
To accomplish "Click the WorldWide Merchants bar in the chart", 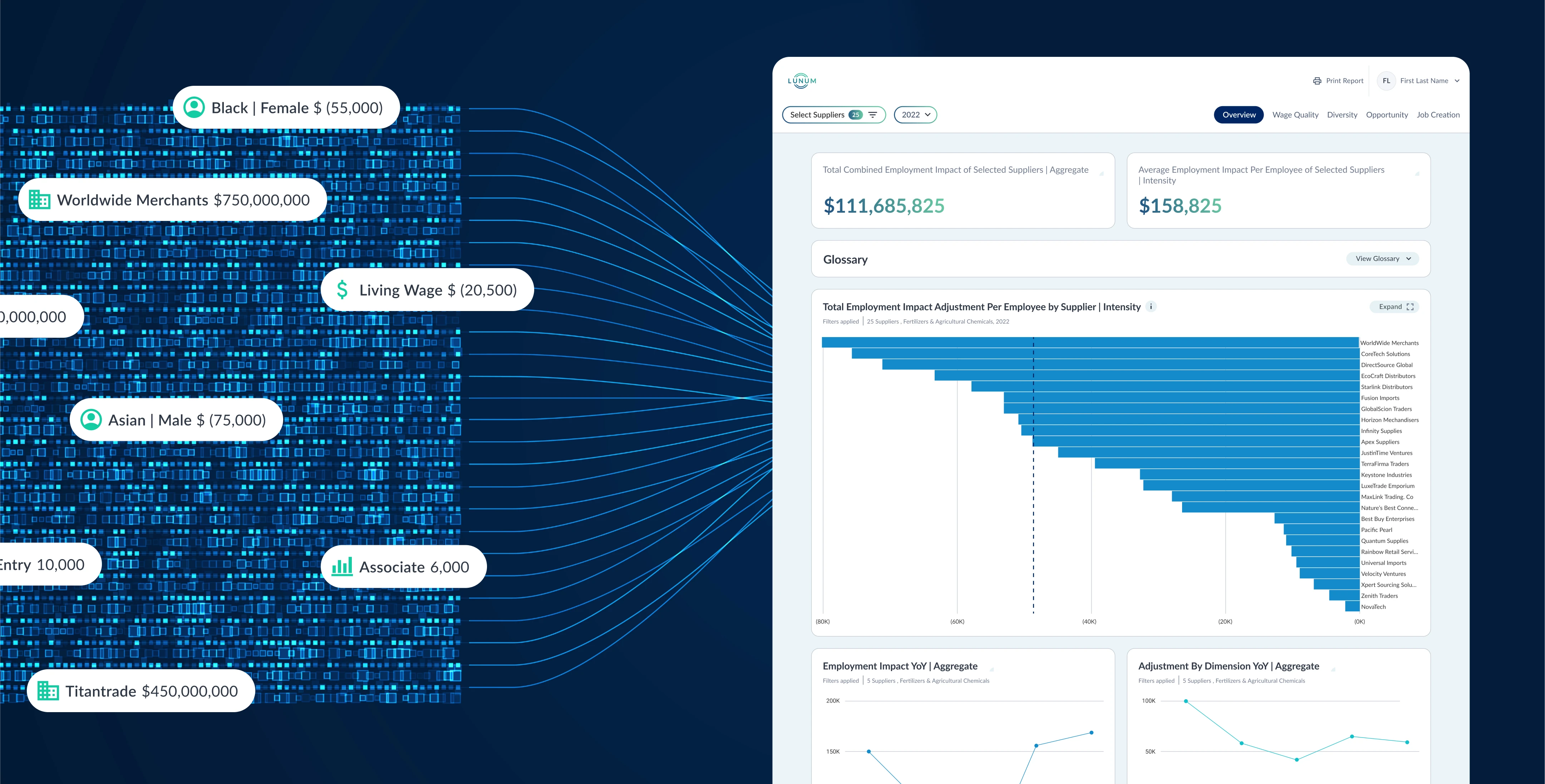I will 1090,342.
